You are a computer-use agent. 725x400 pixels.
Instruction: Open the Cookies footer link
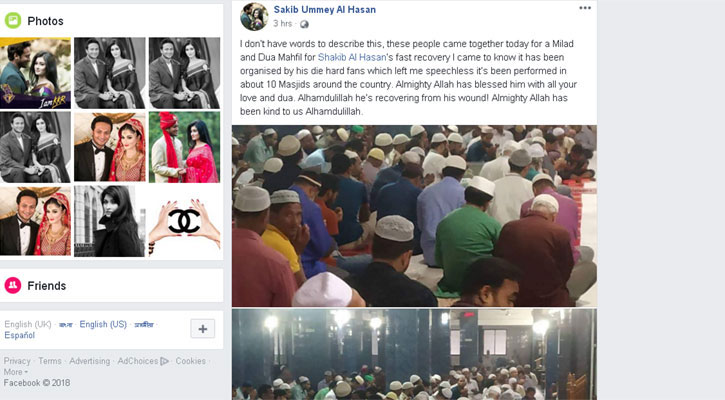(190, 361)
